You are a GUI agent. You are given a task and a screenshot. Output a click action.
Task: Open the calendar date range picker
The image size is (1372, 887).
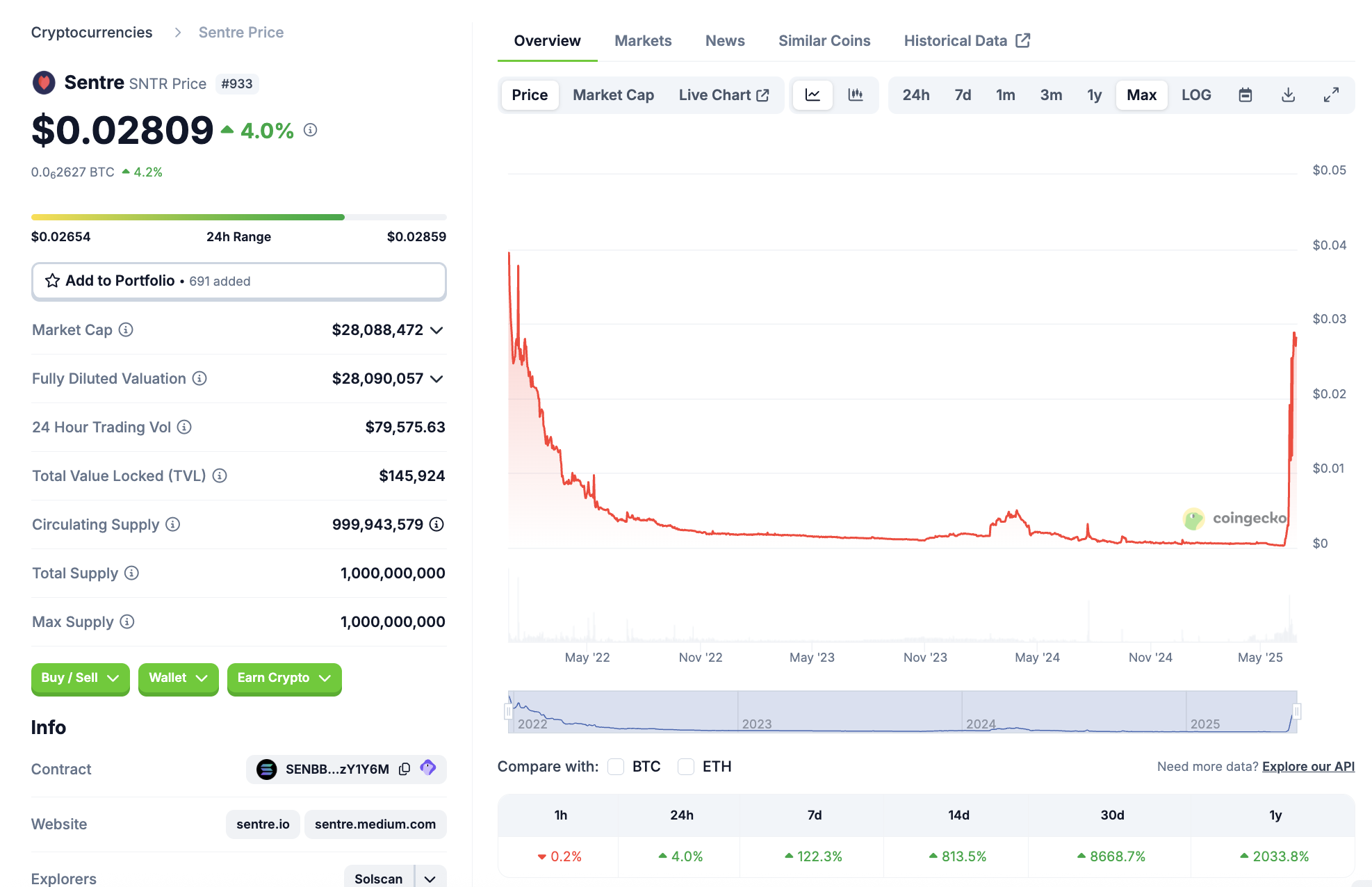(1245, 95)
